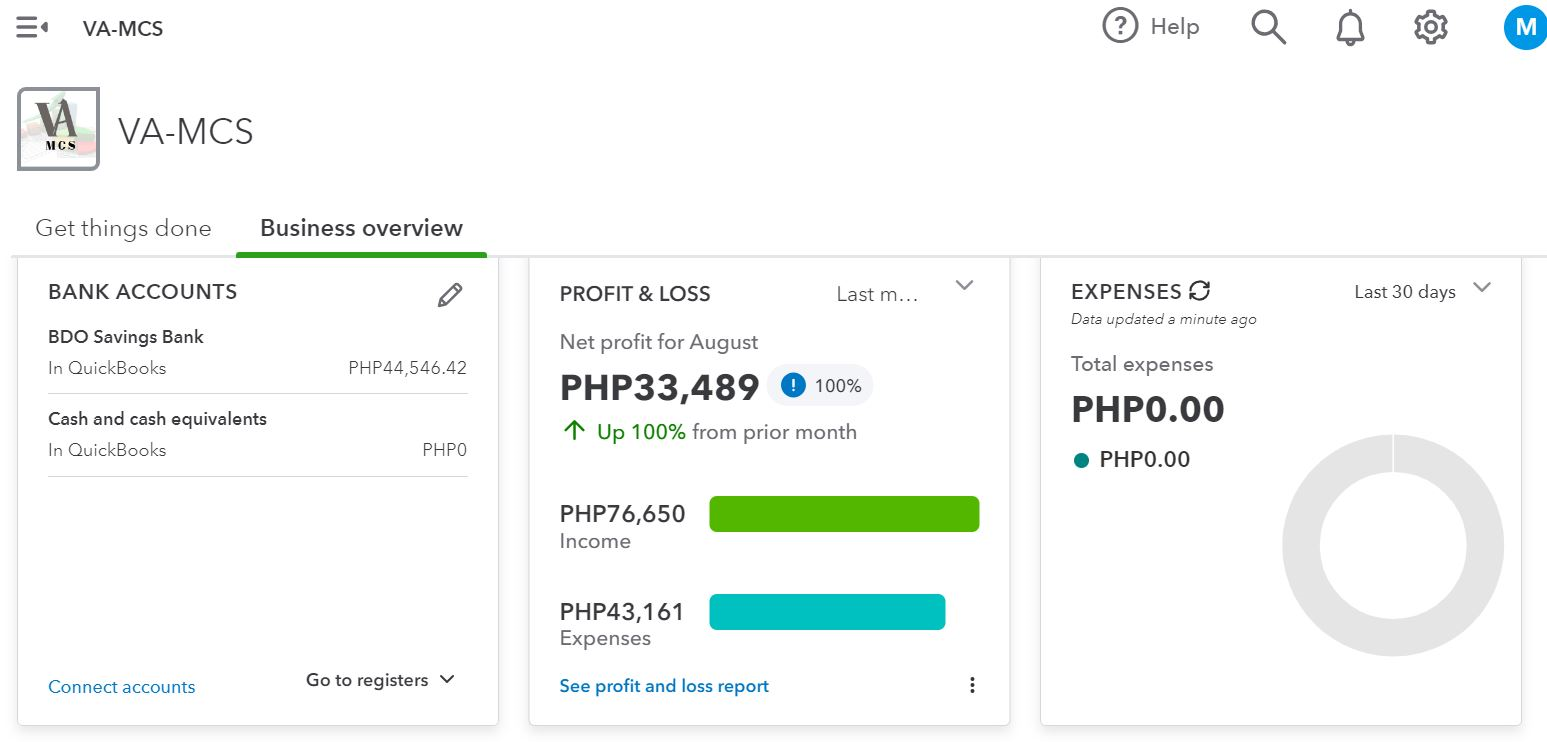Click the teal Expenses bar
Screen dimensions: 1547x742
827,612
